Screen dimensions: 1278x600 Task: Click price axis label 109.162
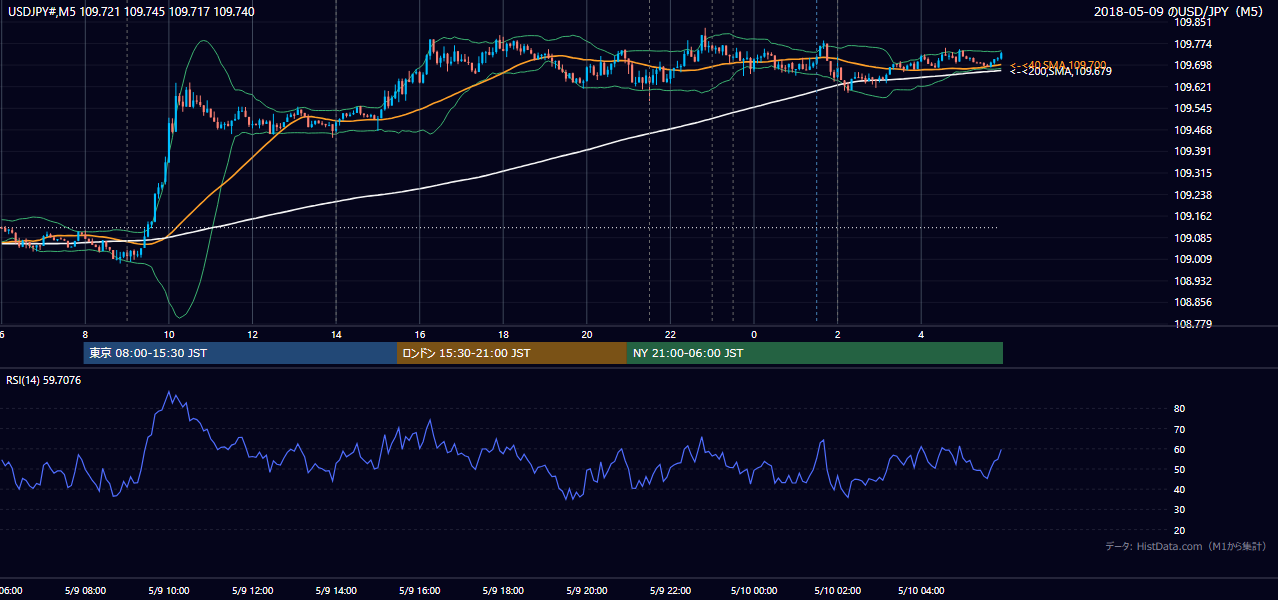[x=1193, y=216]
